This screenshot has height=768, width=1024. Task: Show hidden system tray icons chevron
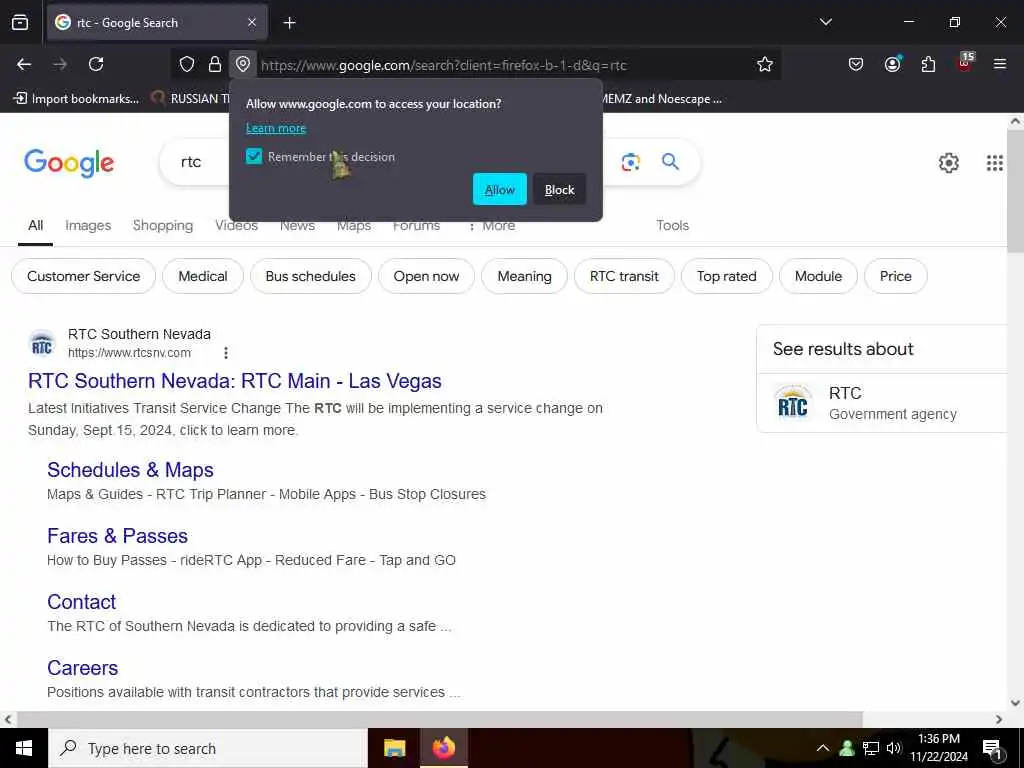click(x=823, y=748)
